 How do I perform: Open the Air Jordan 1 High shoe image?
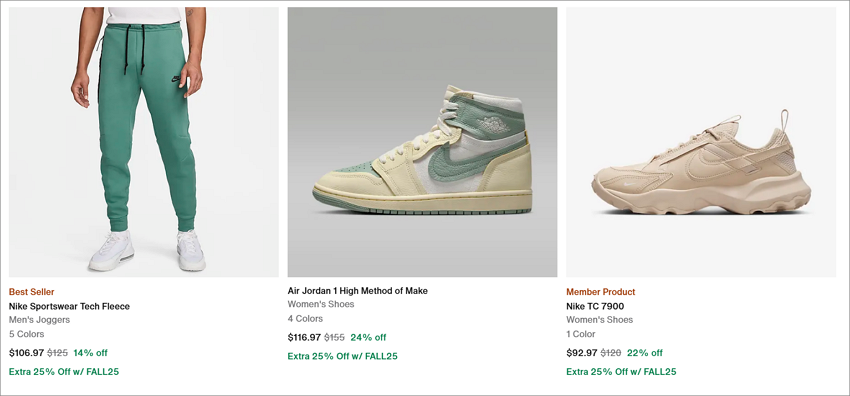(x=422, y=142)
